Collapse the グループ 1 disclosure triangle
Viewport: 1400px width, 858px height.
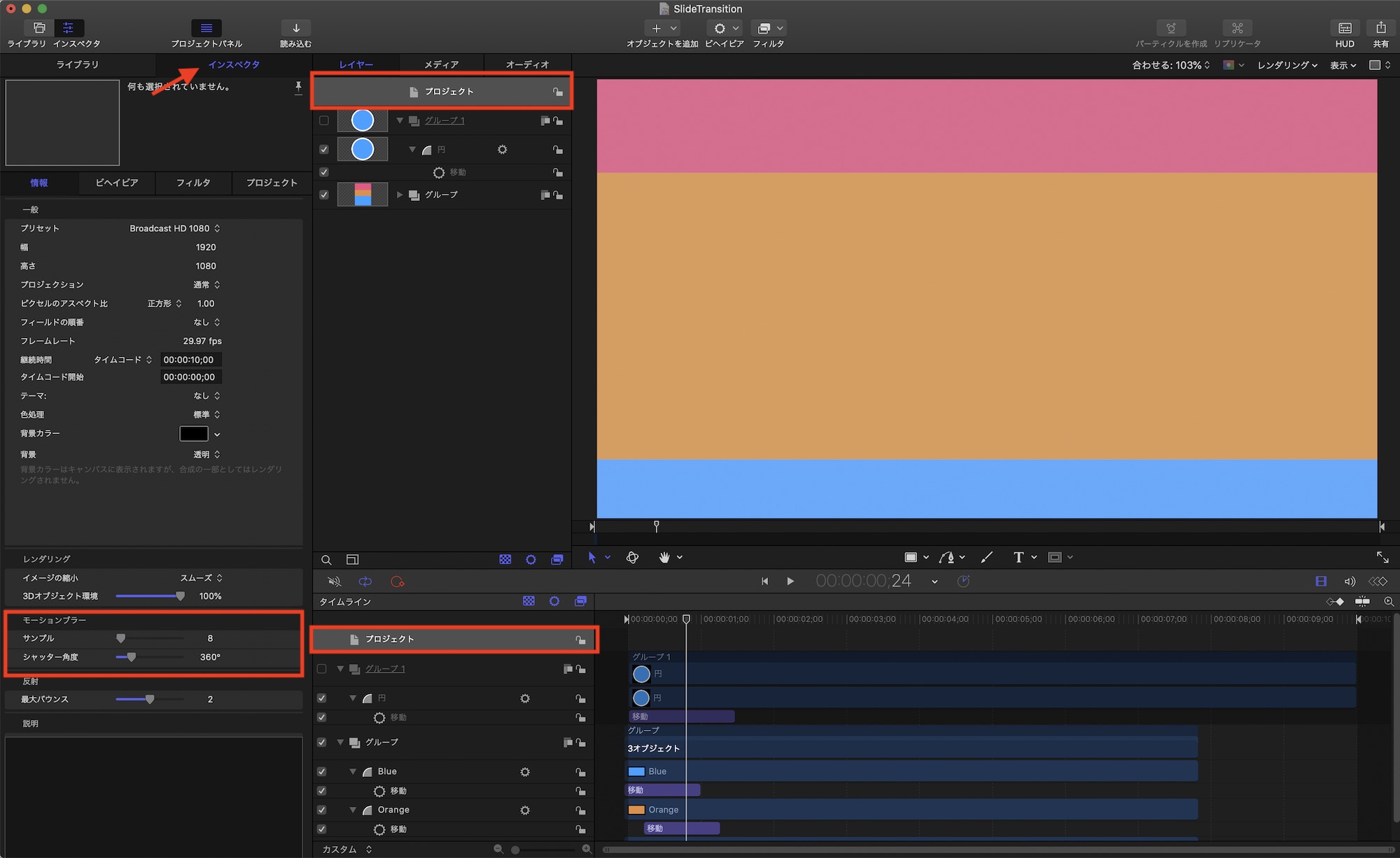(x=400, y=120)
